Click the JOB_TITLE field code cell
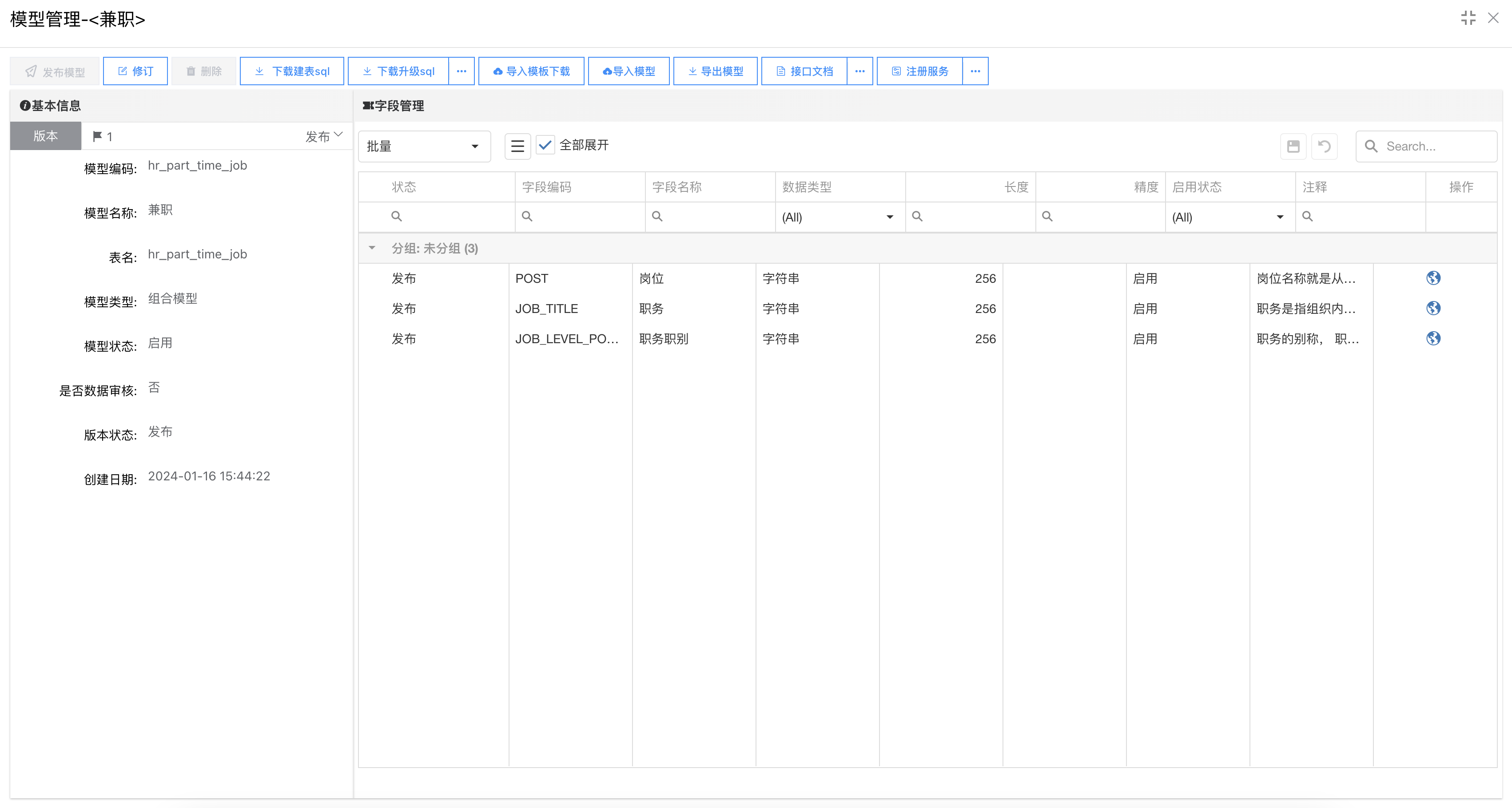Image resolution: width=1512 pixels, height=808 pixels. click(x=570, y=309)
